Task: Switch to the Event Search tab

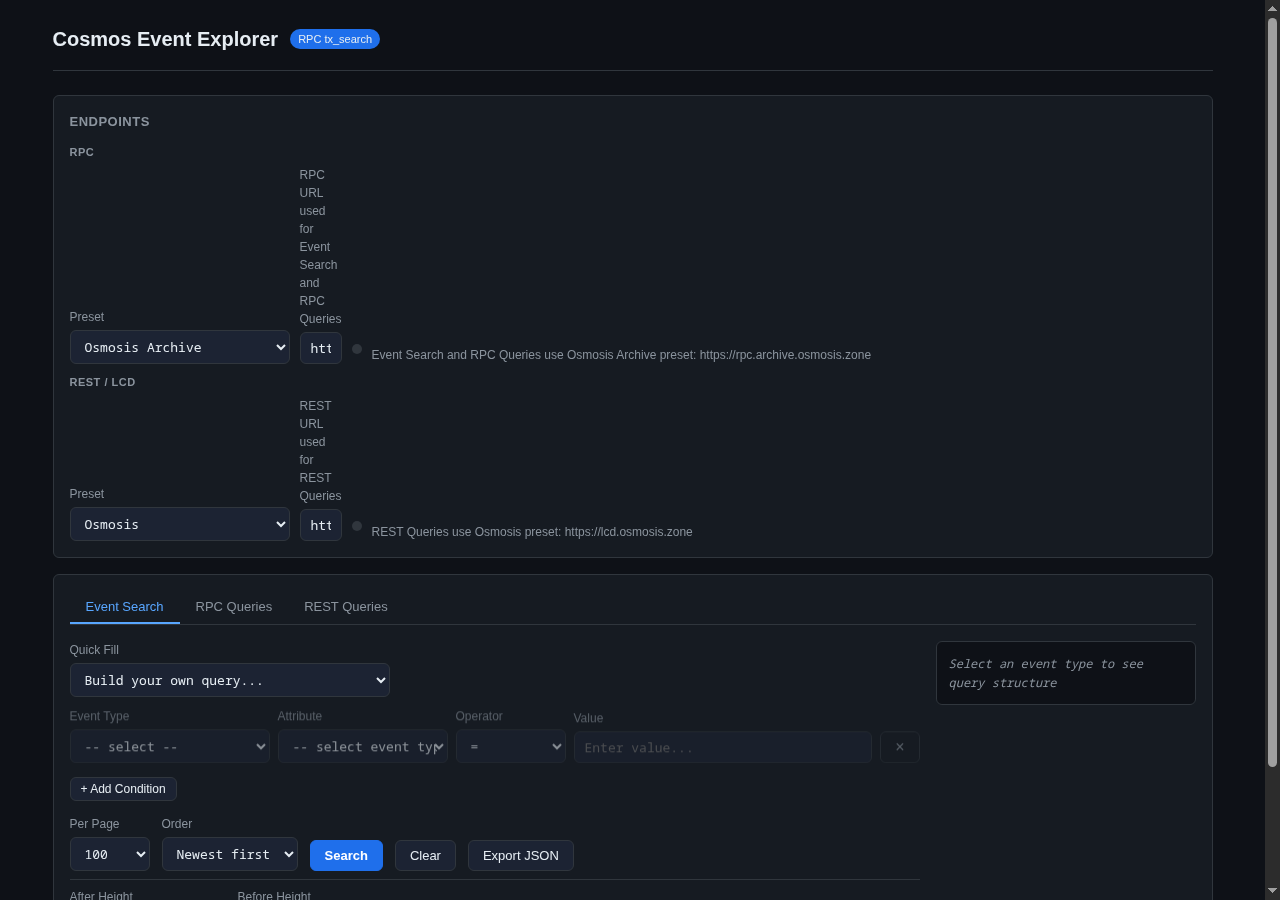Action: click(125, 606)
